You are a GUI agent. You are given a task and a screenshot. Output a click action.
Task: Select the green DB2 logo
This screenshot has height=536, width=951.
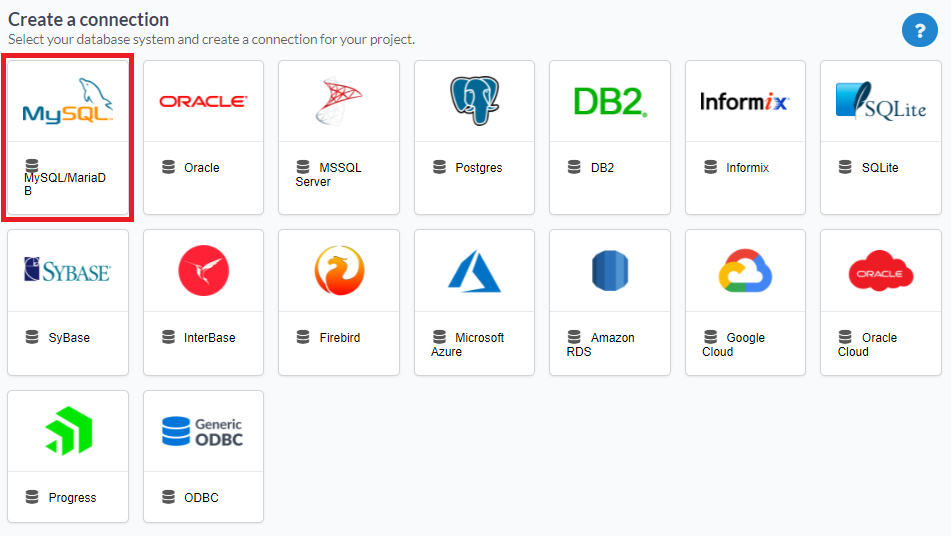(610, 101)
